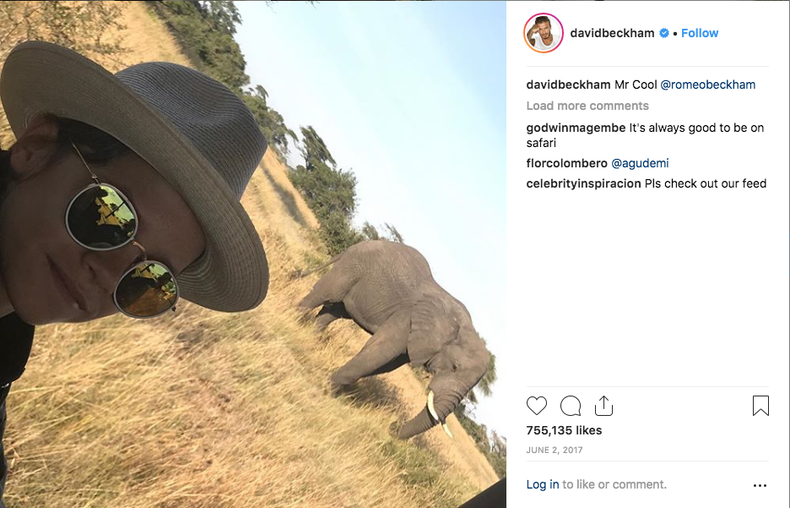Screen dimensions: 790x508
Task: Open celebrityinspiracion's profile
Action: click(x=583, y=184)
